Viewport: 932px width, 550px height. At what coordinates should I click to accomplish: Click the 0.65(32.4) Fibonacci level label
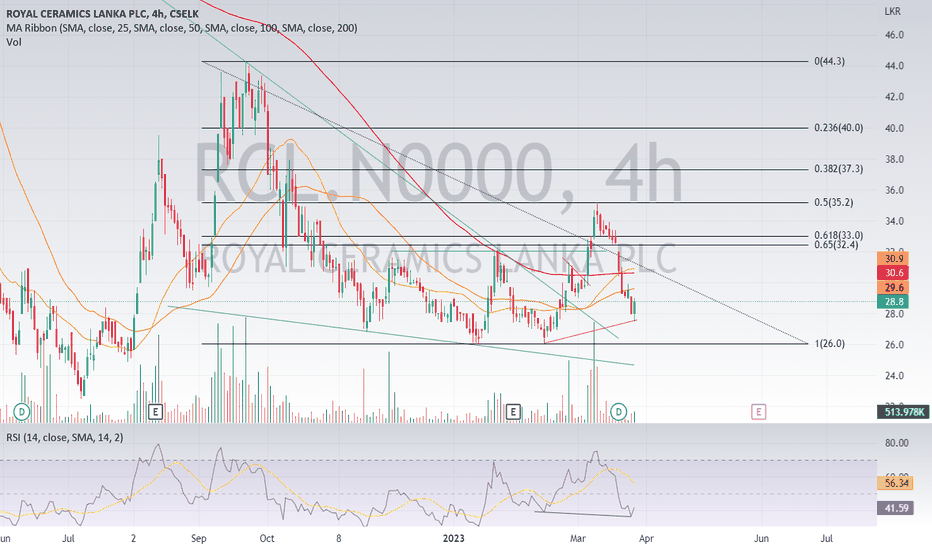pyautogui.click(x=836, y=245)
